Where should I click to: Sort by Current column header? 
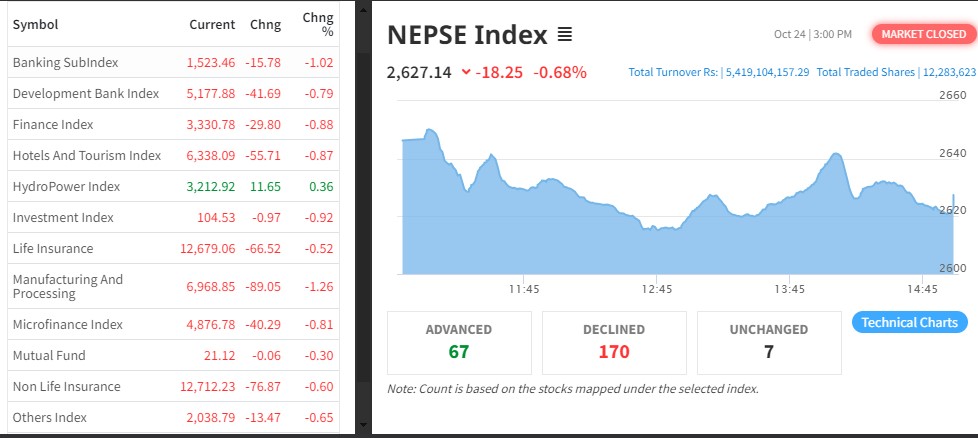pos(212,24)
